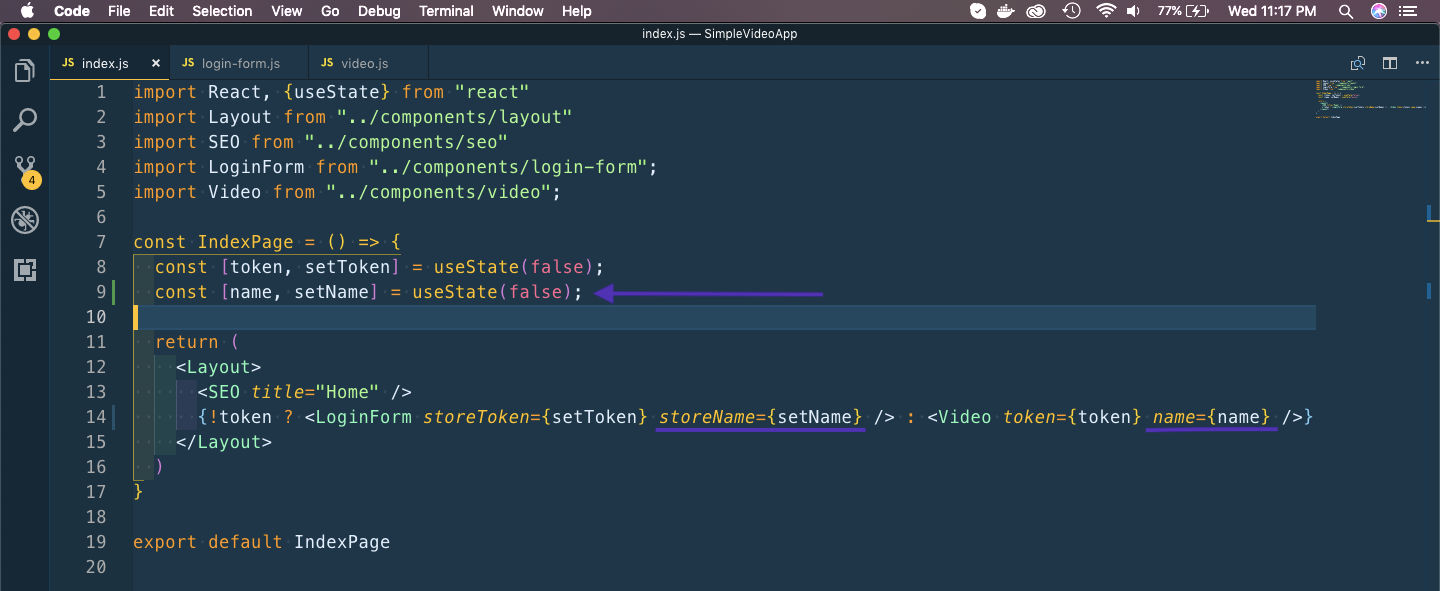Click "IndexPage" in the const declaration
This screenshot has height=591, width=1440.
pos(246,242)
